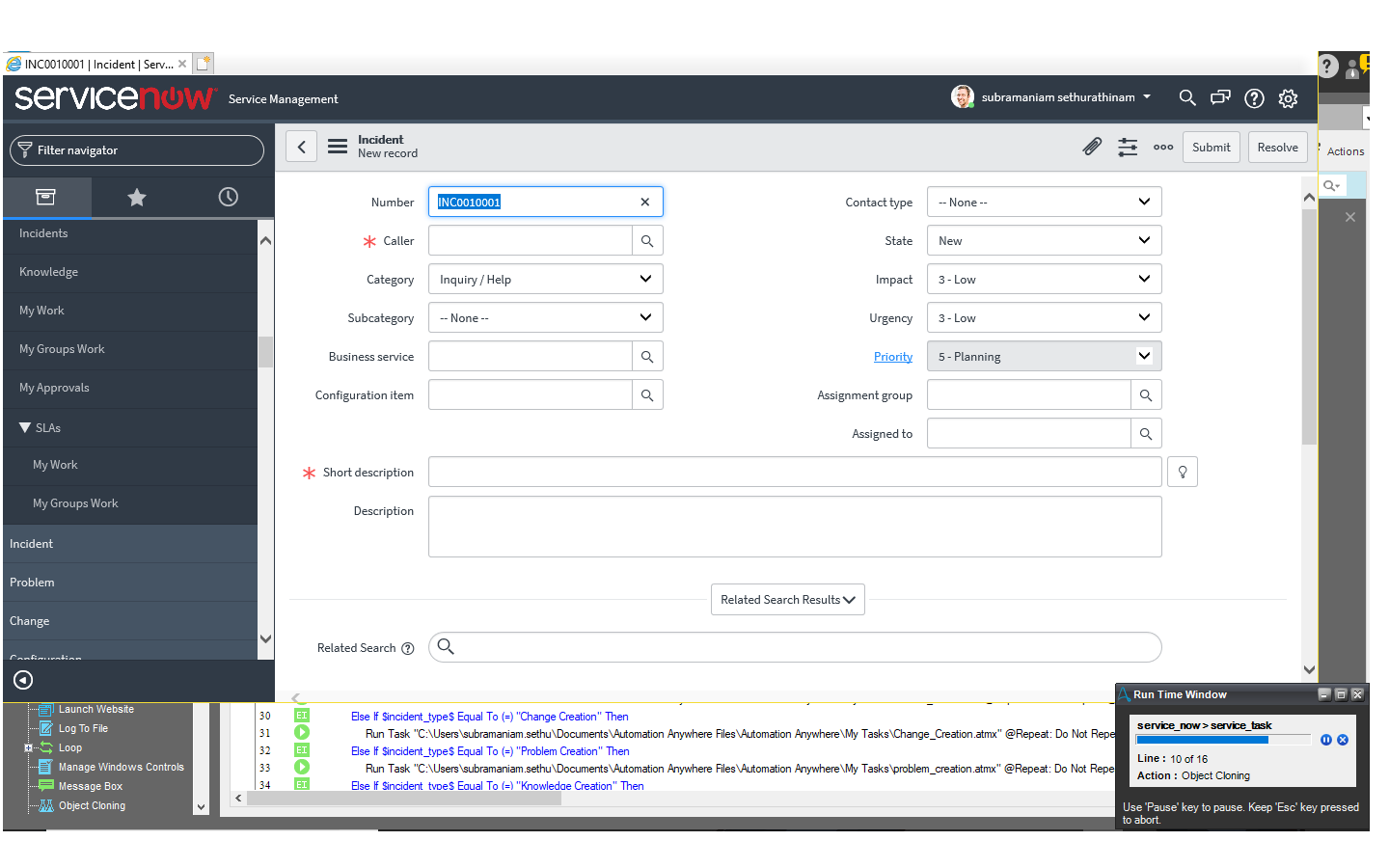Pause the running task in Run Time Window
The image size is (1389, 868).
point(1326,740)
